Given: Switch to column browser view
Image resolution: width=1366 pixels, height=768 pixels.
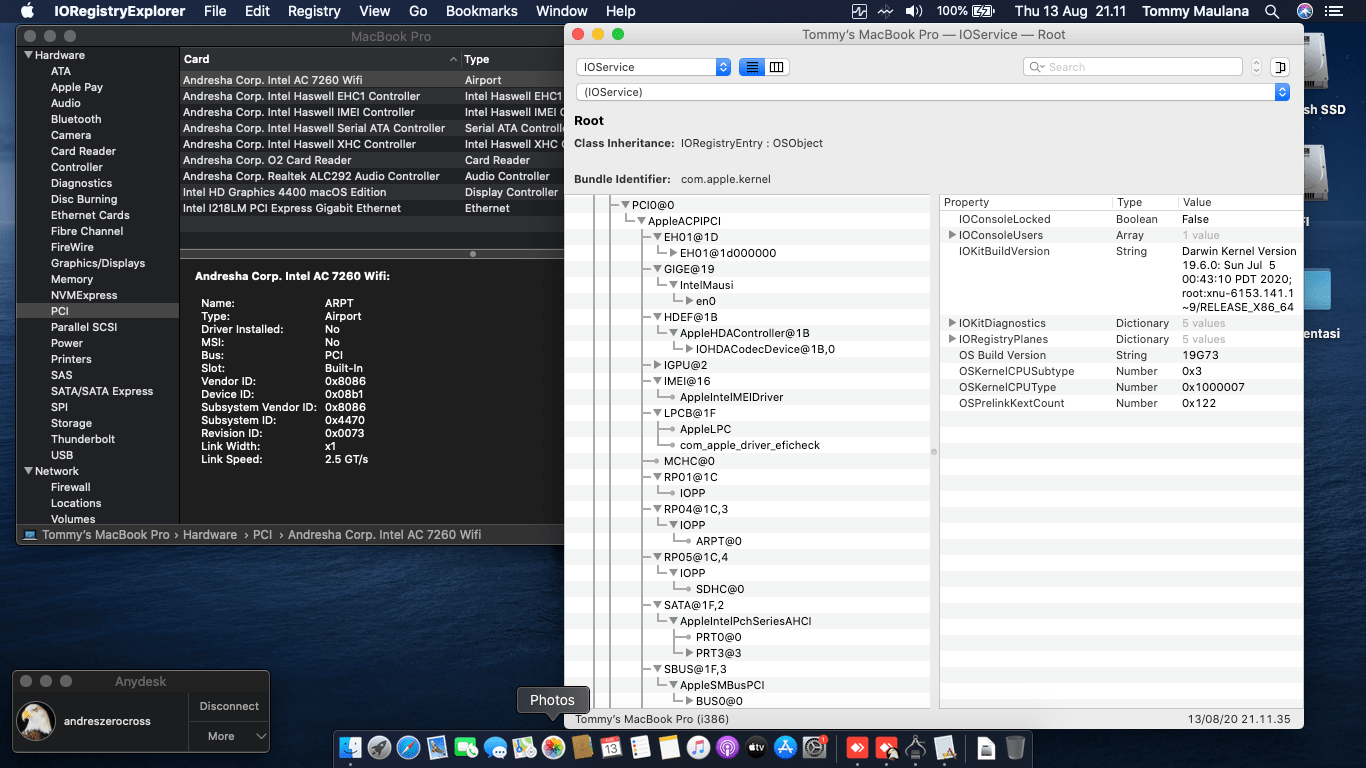Looking at the screenshot, I should pos(777,67).
